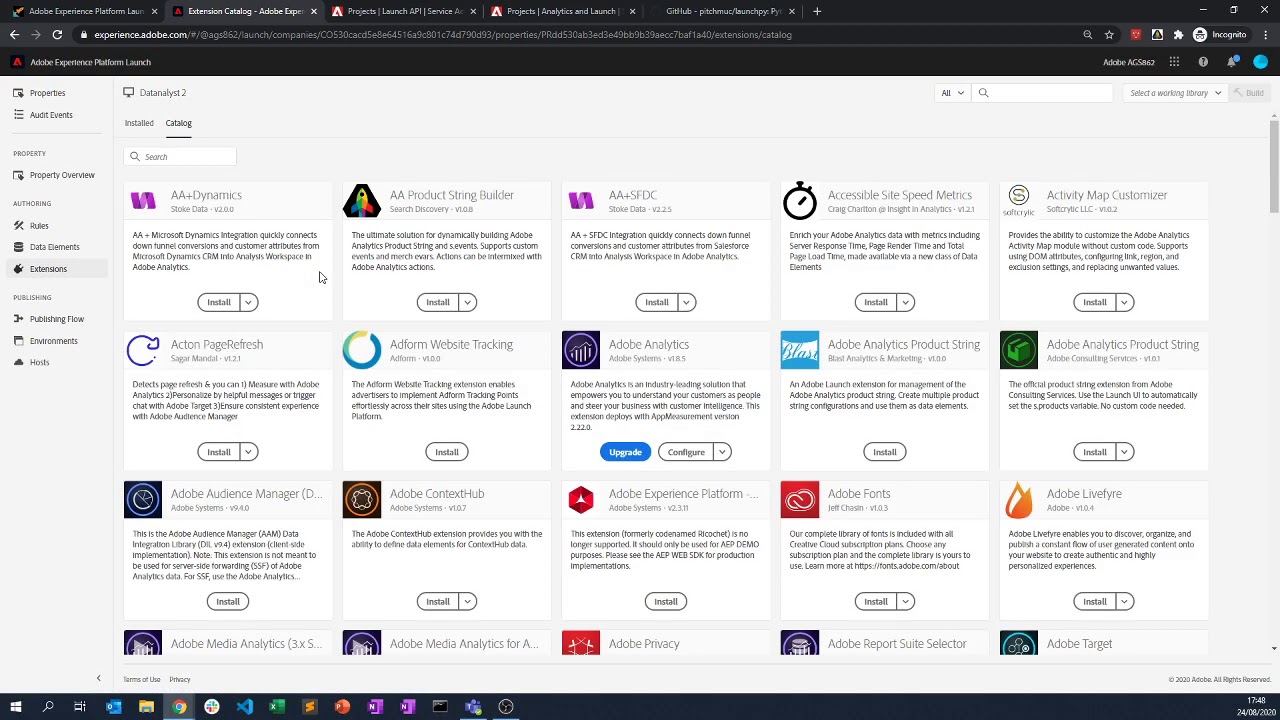Open a new browser tab
This screenshot has width=1280, height=720.
tap(817, 11)
